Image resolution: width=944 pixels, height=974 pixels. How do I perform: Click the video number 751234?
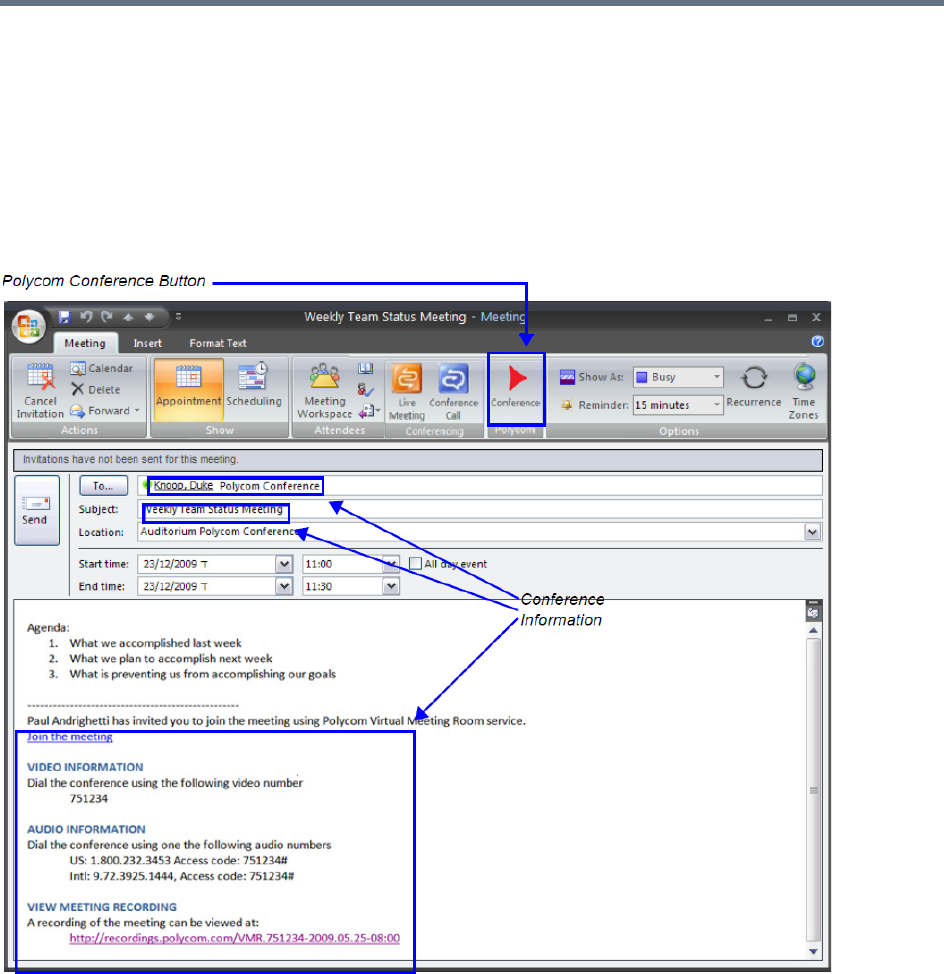(x=89, y=798)
